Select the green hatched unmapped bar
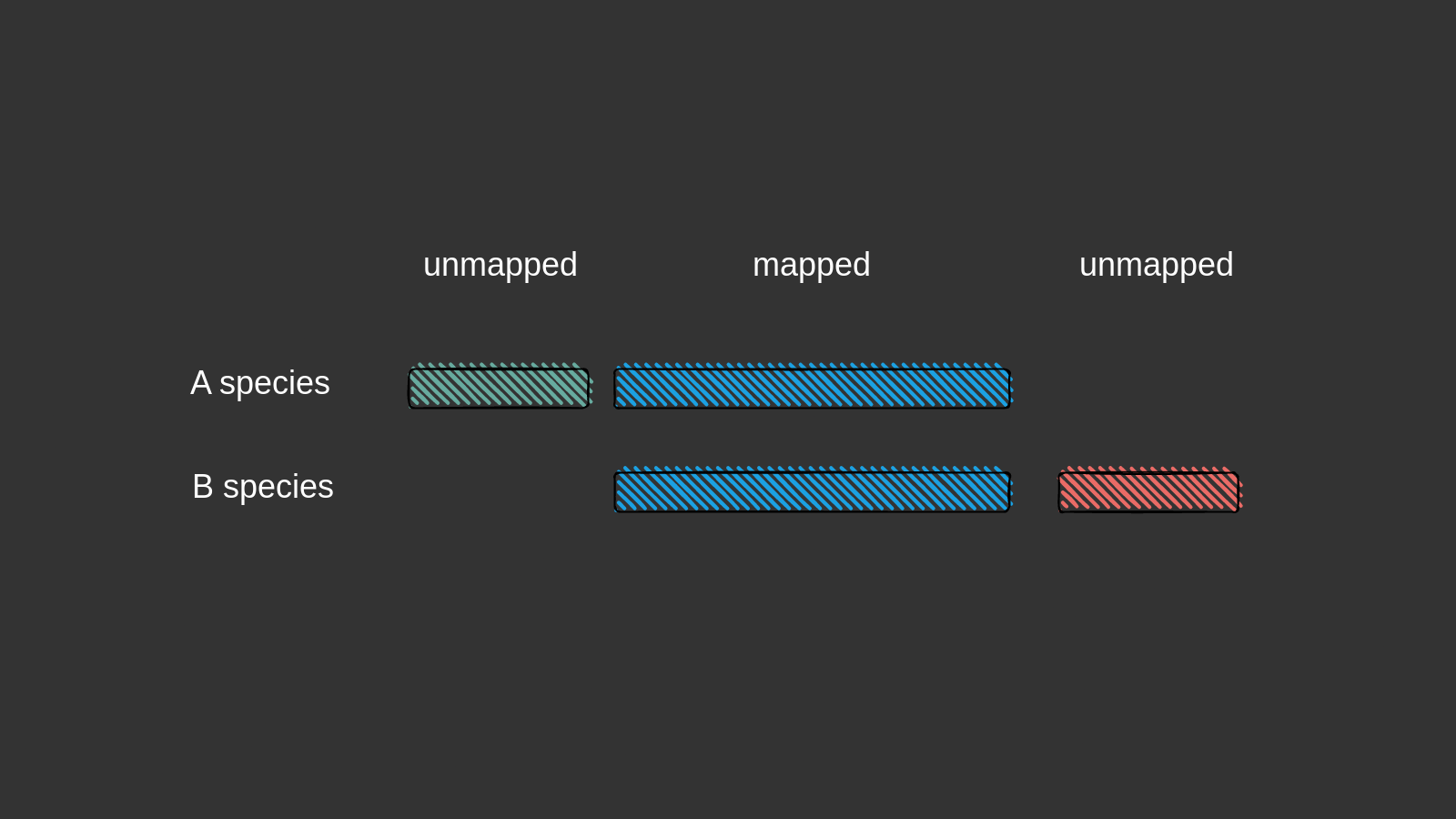 (500, 387)
